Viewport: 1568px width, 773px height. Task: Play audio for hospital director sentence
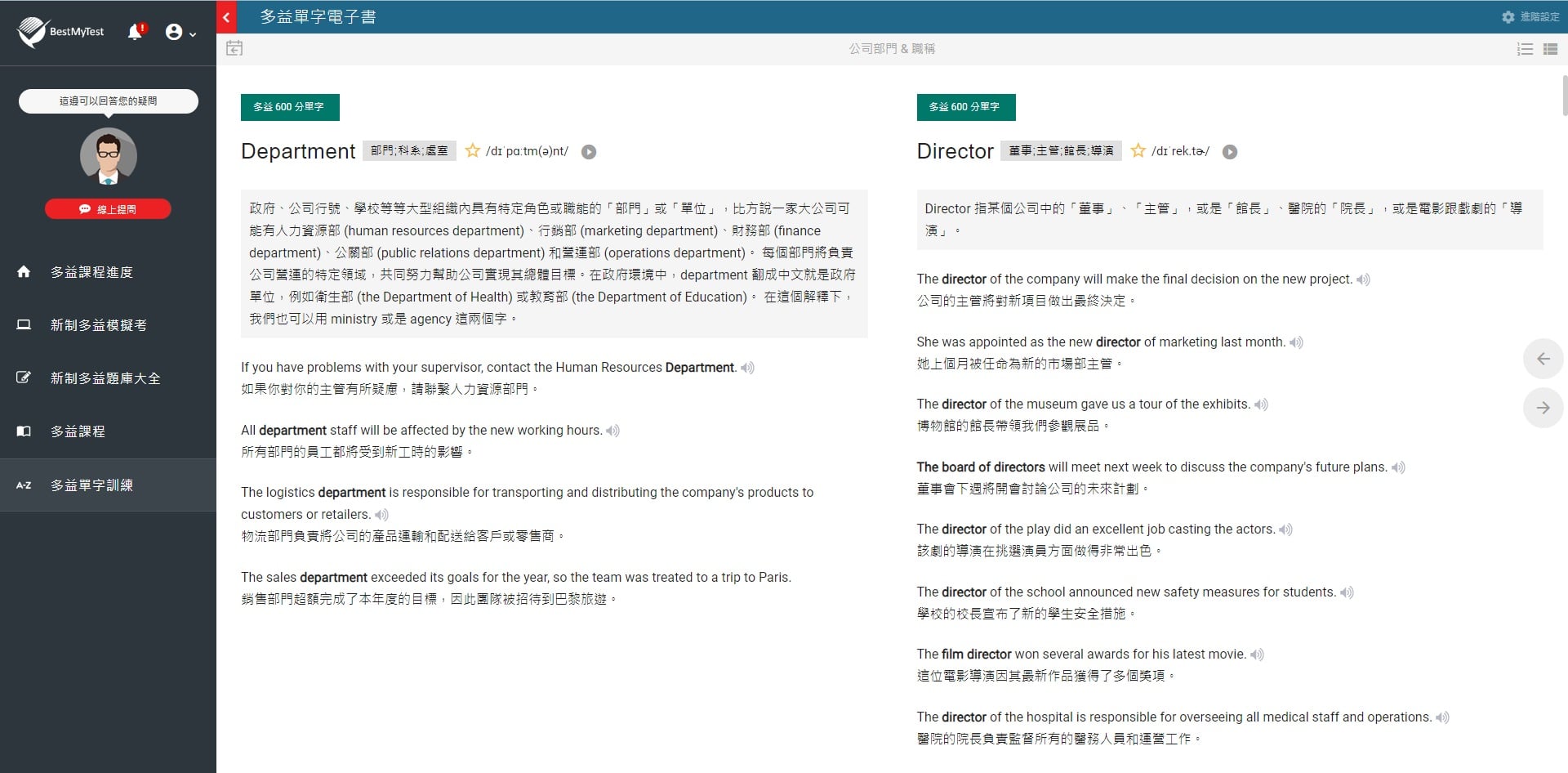click(1442, 717)
